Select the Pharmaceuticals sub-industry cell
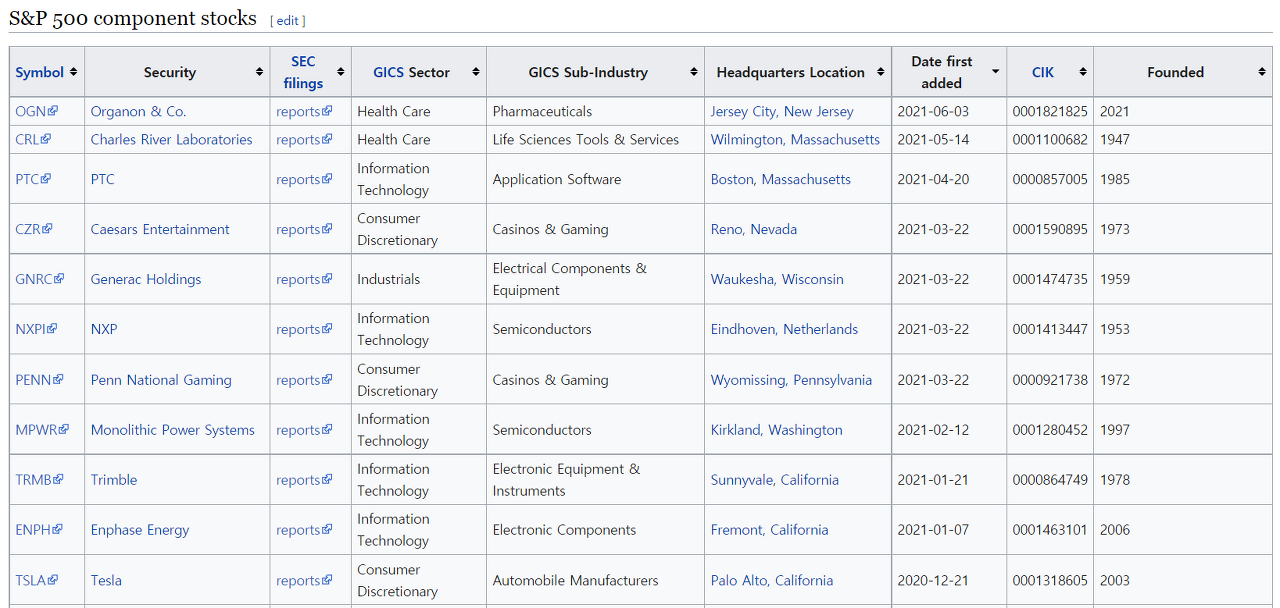The height and width of the screenshot is (608, 1280). click(x=595, y=111)
